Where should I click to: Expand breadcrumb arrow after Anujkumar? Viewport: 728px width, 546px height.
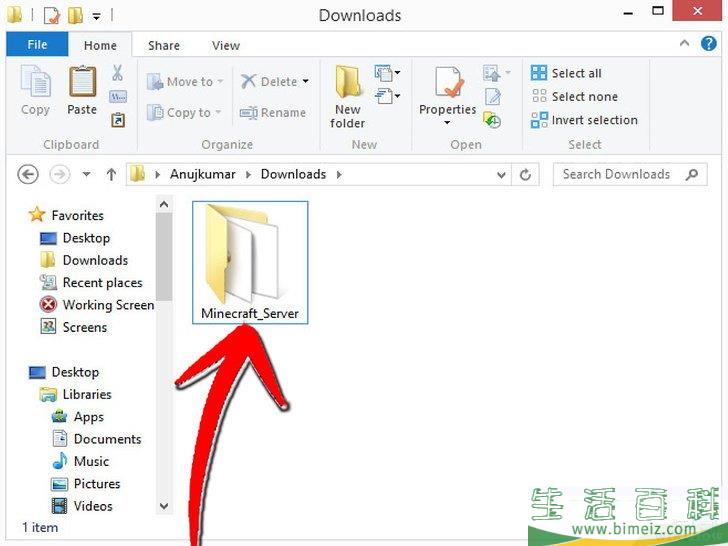(x=248, y=175)
